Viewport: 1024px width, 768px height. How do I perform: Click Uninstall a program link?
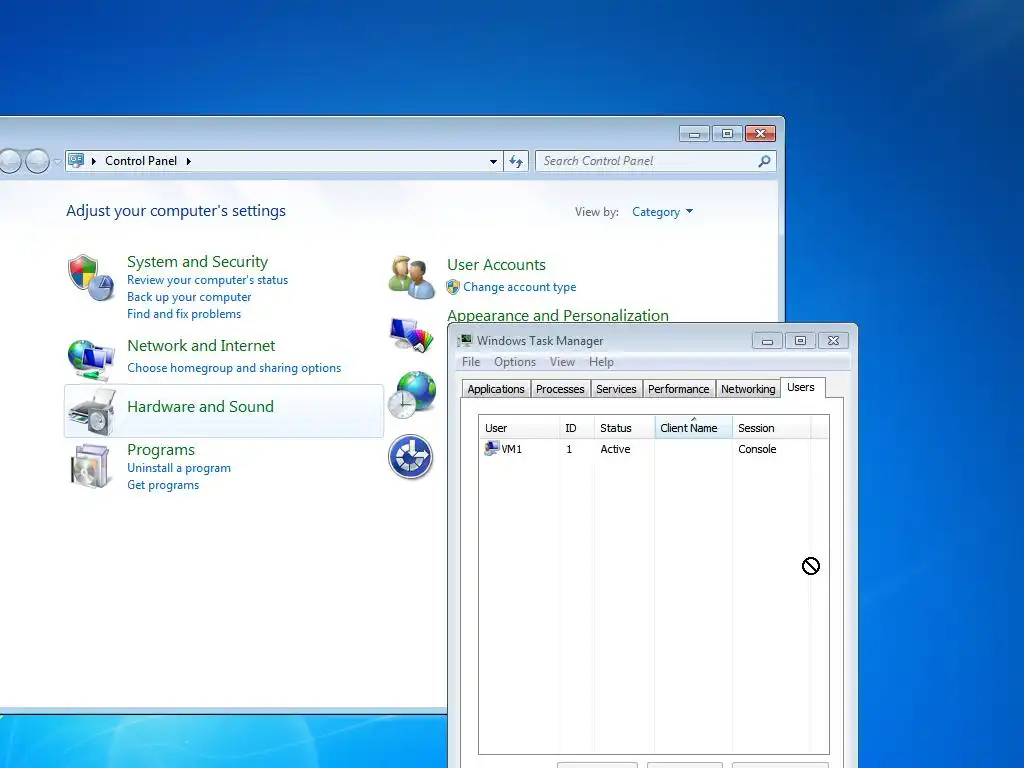178,468
